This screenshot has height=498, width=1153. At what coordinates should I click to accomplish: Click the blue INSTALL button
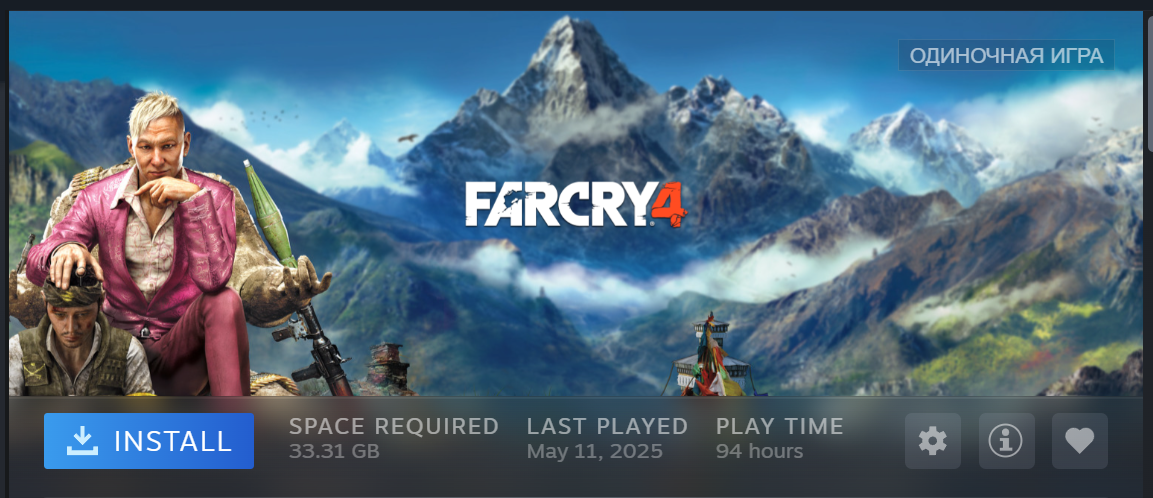pyautogui.click(x=149, y=441)
